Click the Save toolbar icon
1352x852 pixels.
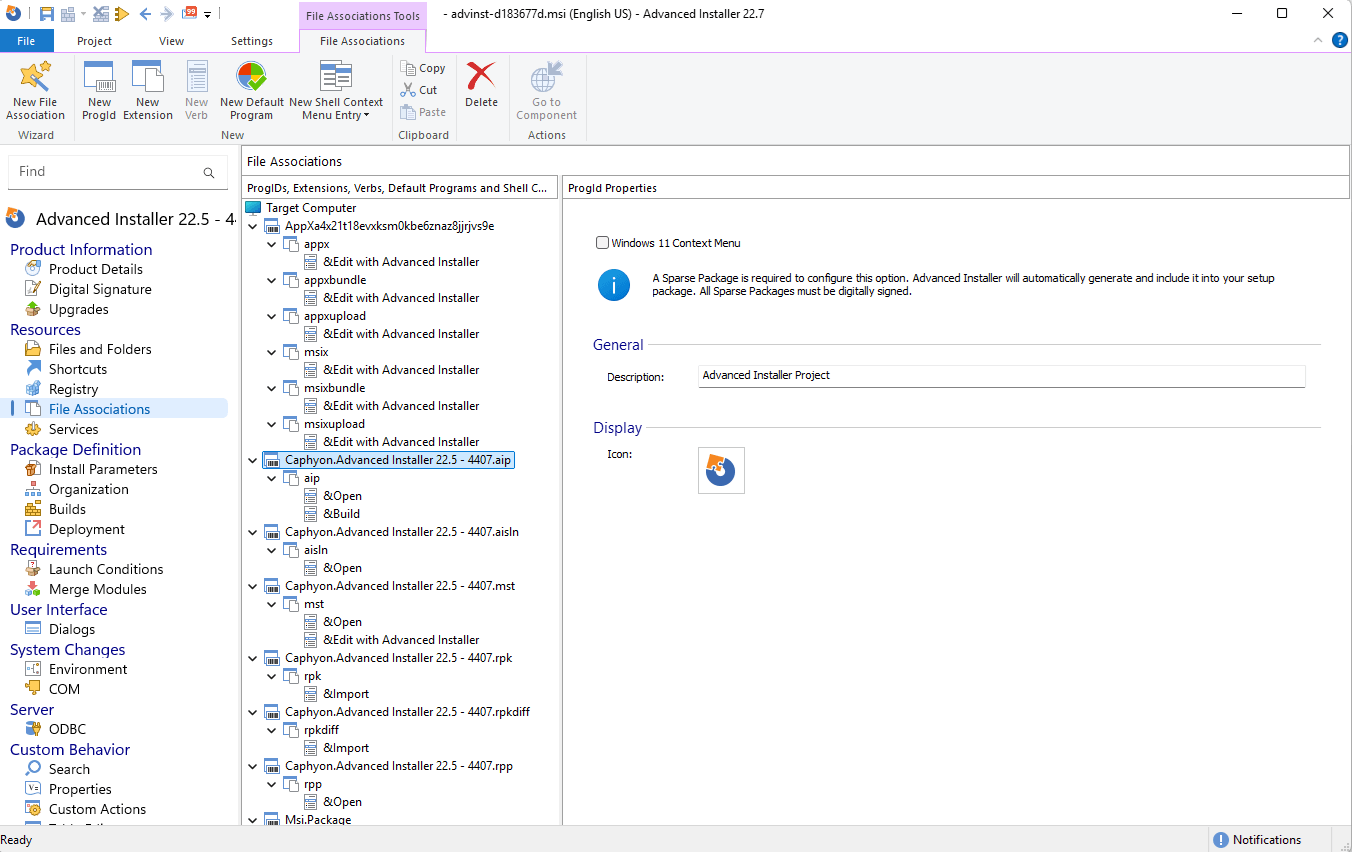pyautogui.click(x=47, y=13)
